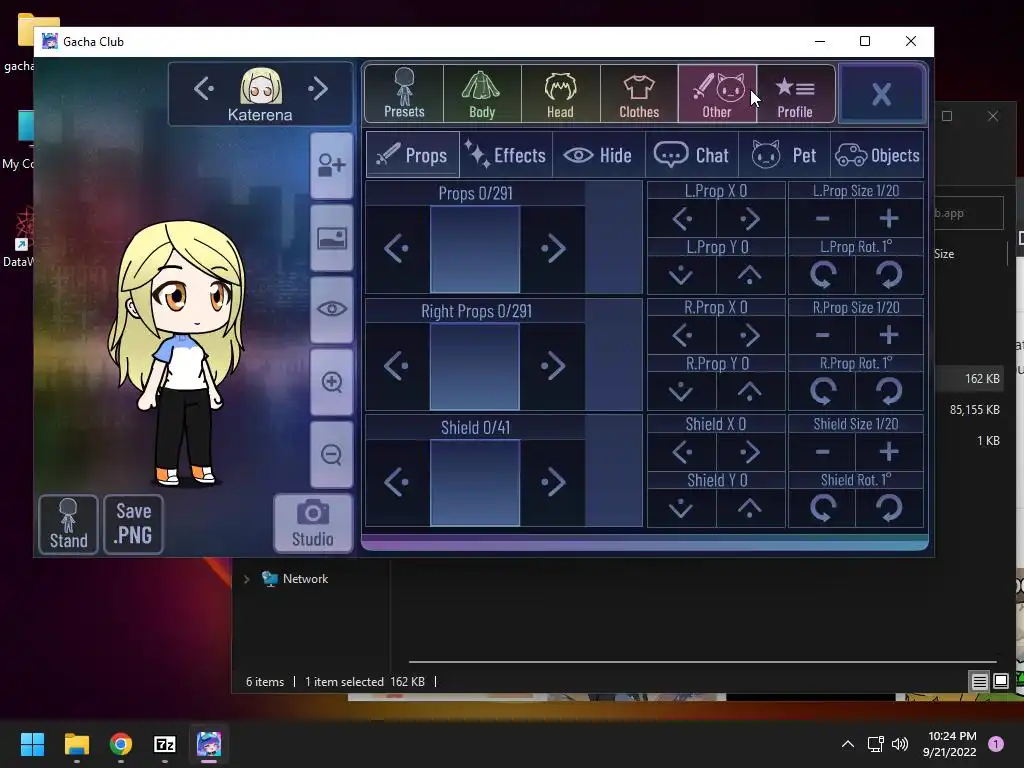Select the Pet sub-tab
This screenshot has width=1024, height=768.
point(784,155)
